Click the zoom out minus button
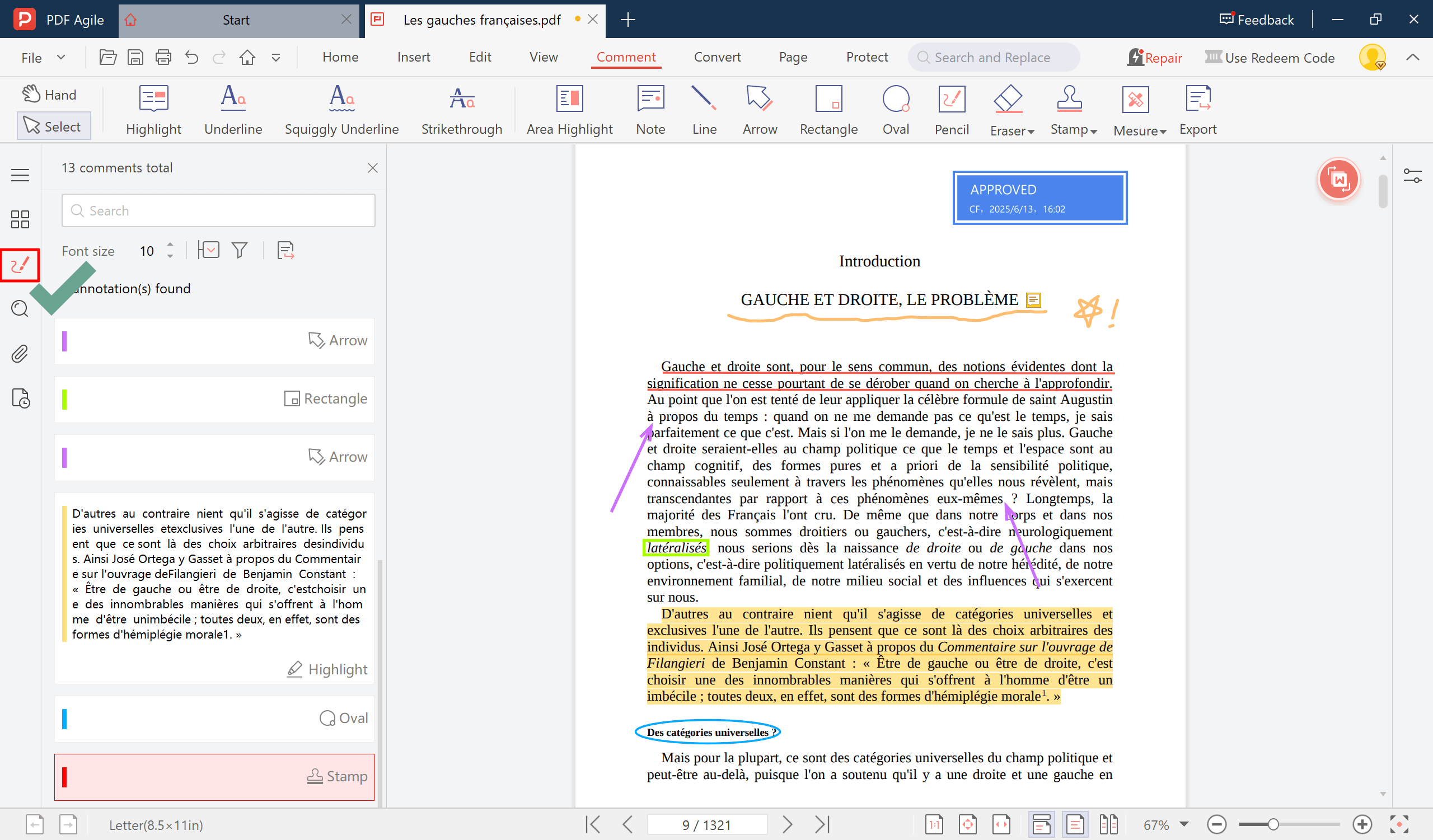 pos(1216,824)
